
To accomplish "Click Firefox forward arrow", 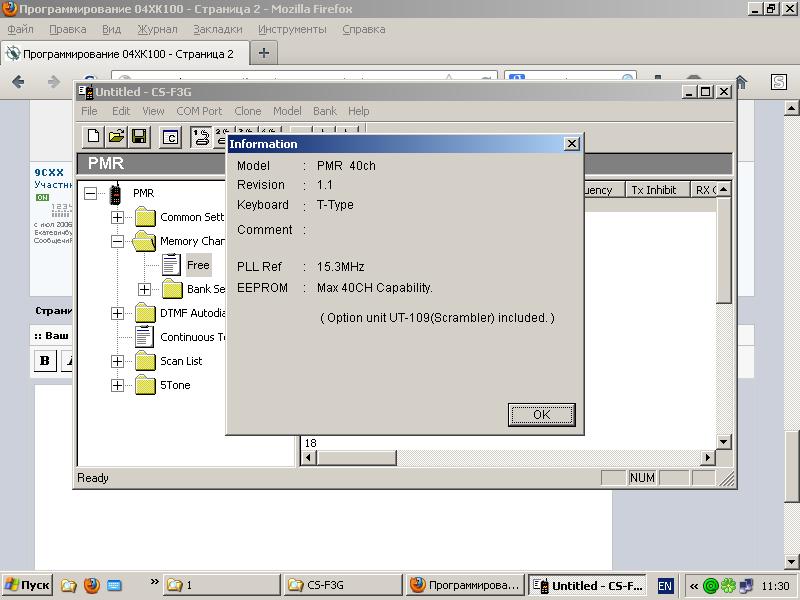I will pyautogui.click(x=54, y=82).
